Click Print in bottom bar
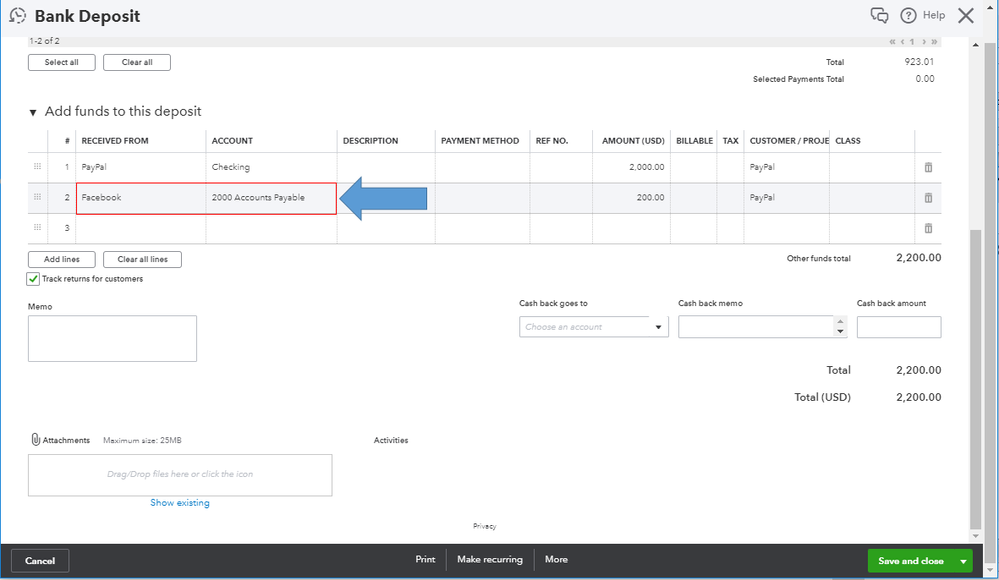The height and width of the screenshot is (580, 999). (426, 559)
